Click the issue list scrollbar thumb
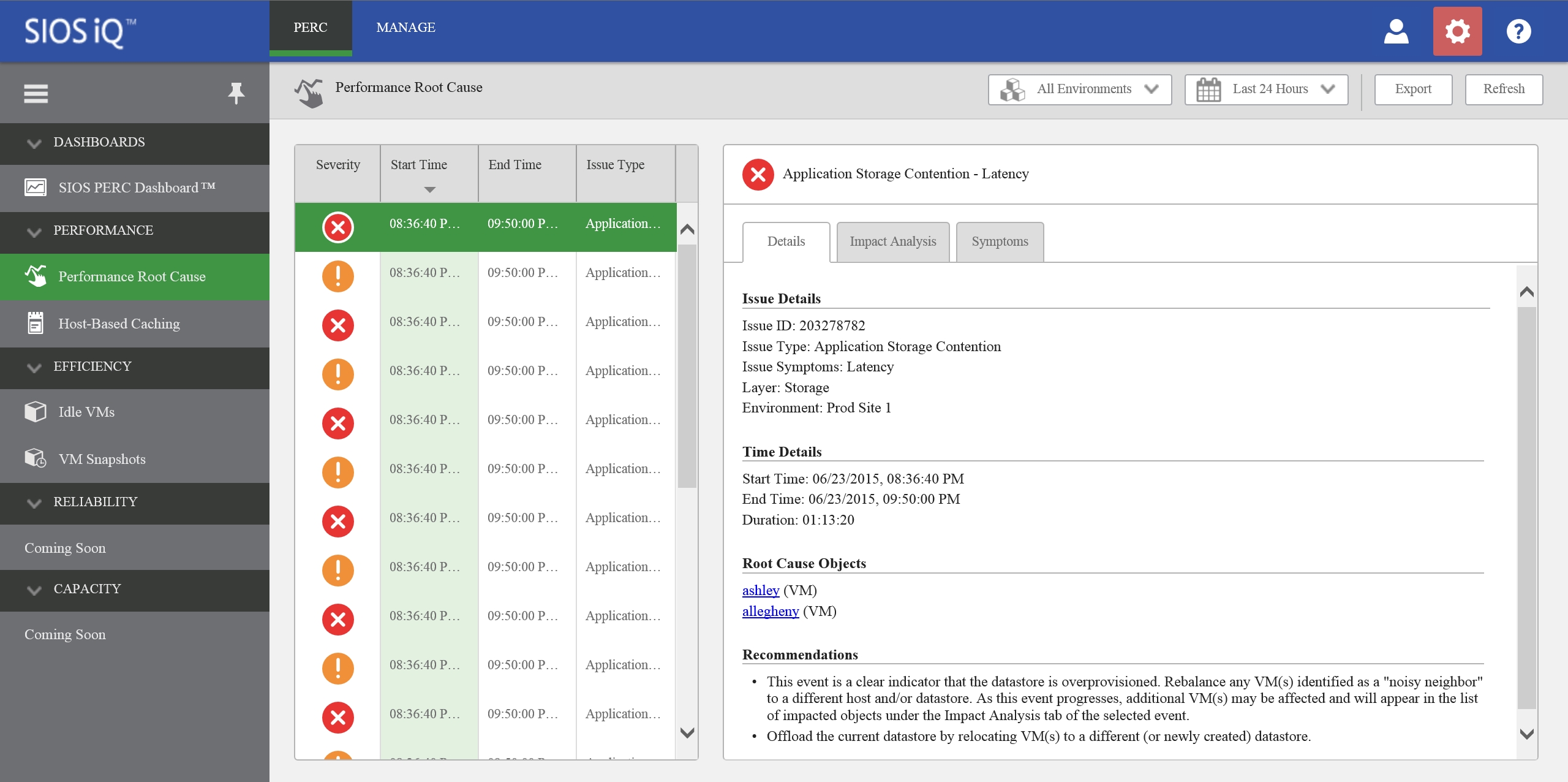 pyautogui.click(x=687, y=366)
